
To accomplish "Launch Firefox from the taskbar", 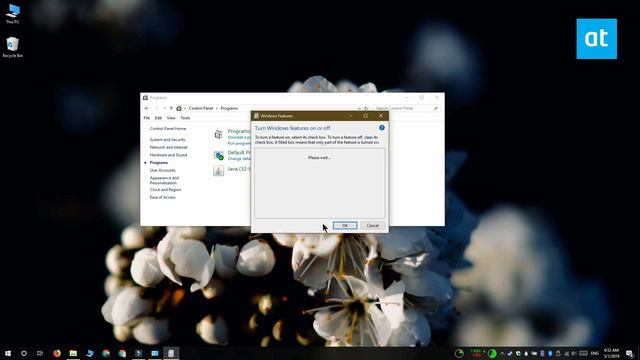I will [x=57, y=353].
